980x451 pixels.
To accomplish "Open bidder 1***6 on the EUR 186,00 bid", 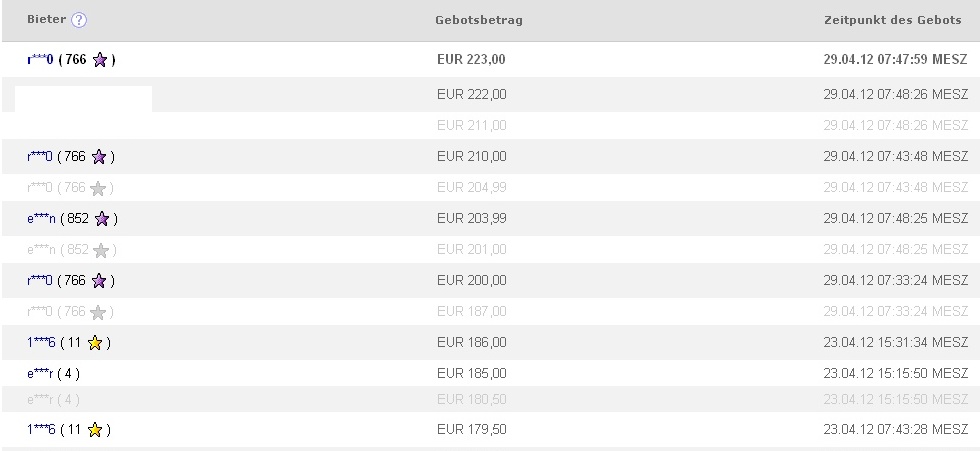I will coord(42,343).
